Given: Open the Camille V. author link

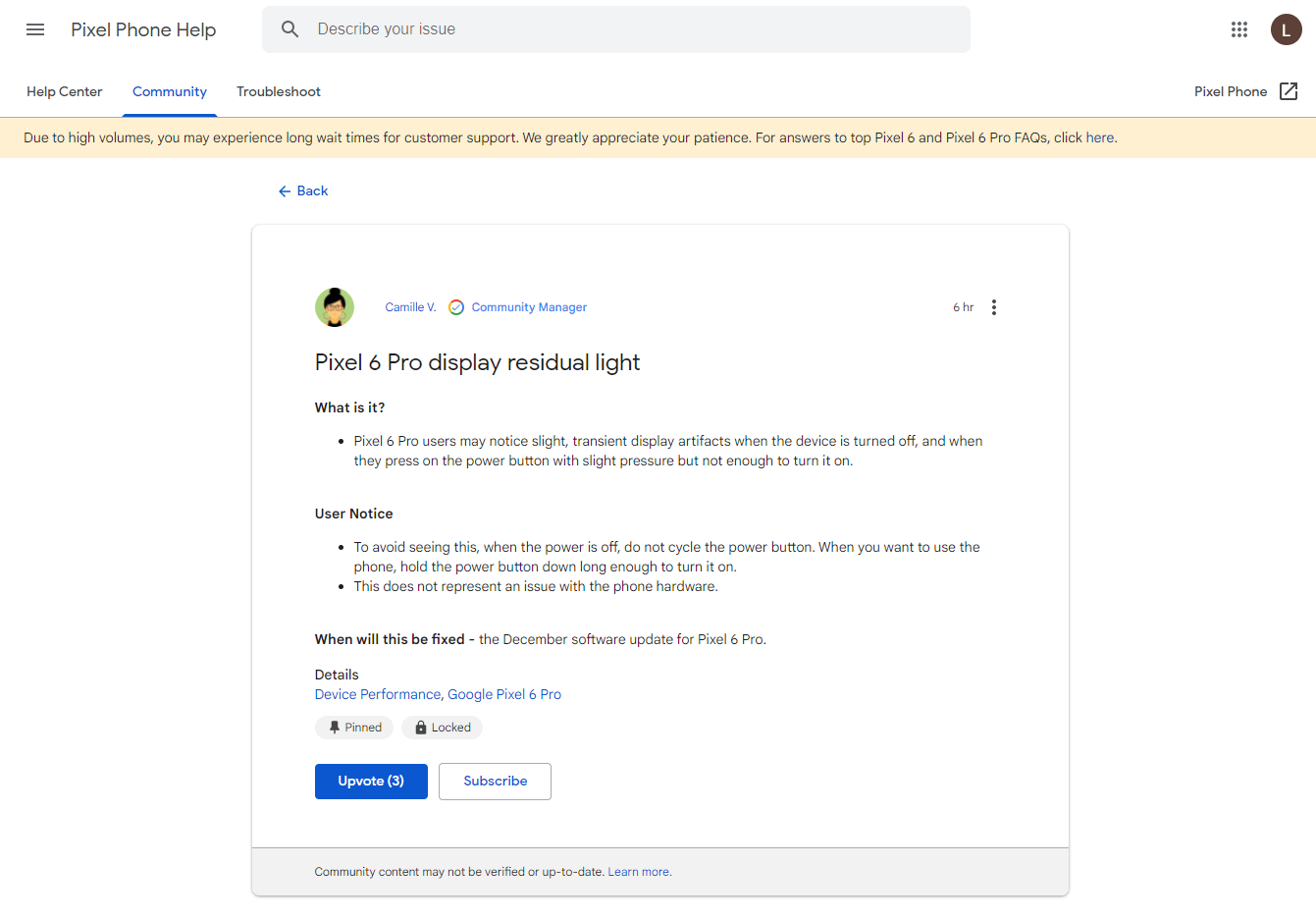Looking at the screenshot, I should pyautogui.click(x=410, y=307).
